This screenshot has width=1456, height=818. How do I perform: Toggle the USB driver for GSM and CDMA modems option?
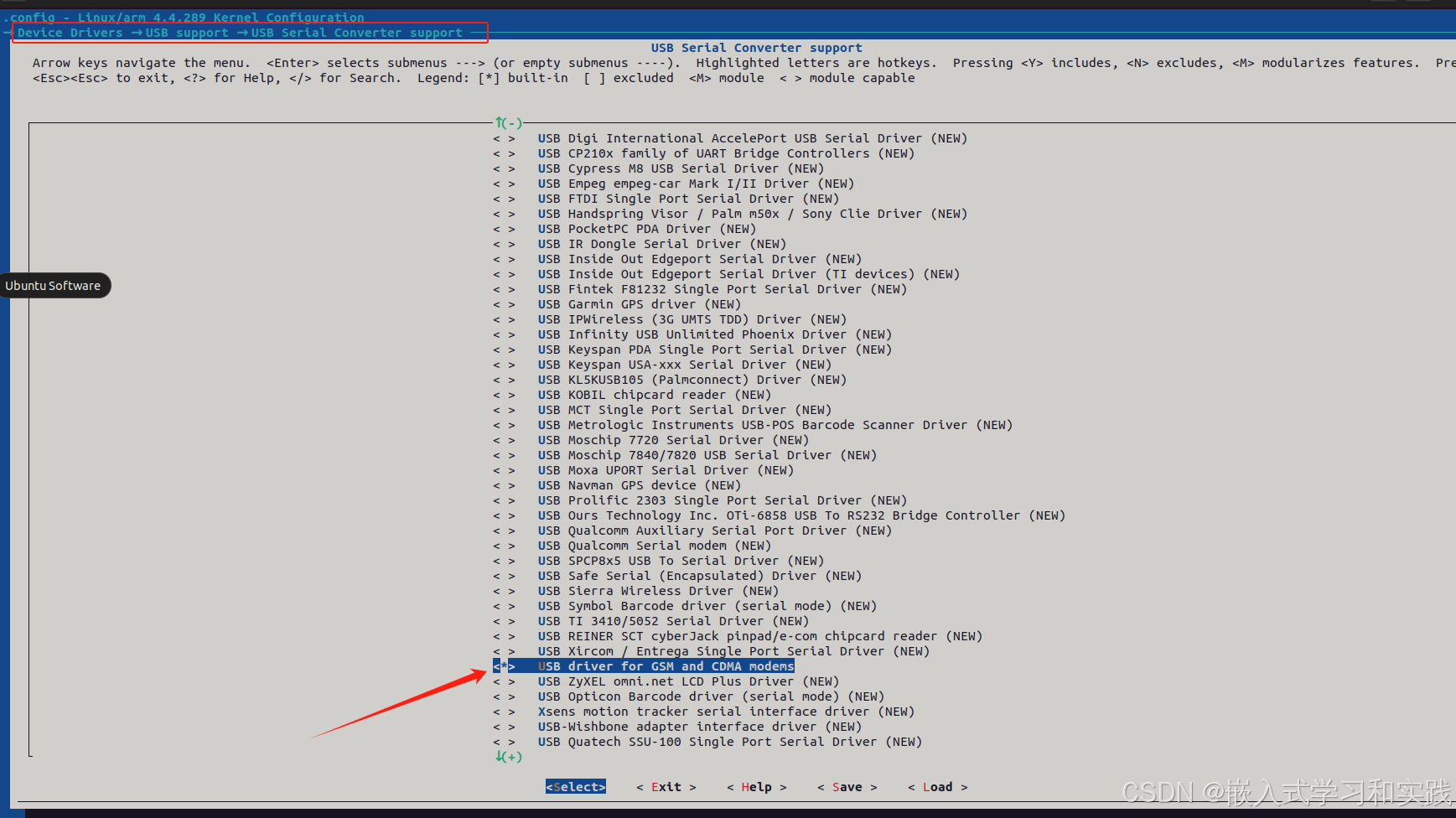coord(644,666)
